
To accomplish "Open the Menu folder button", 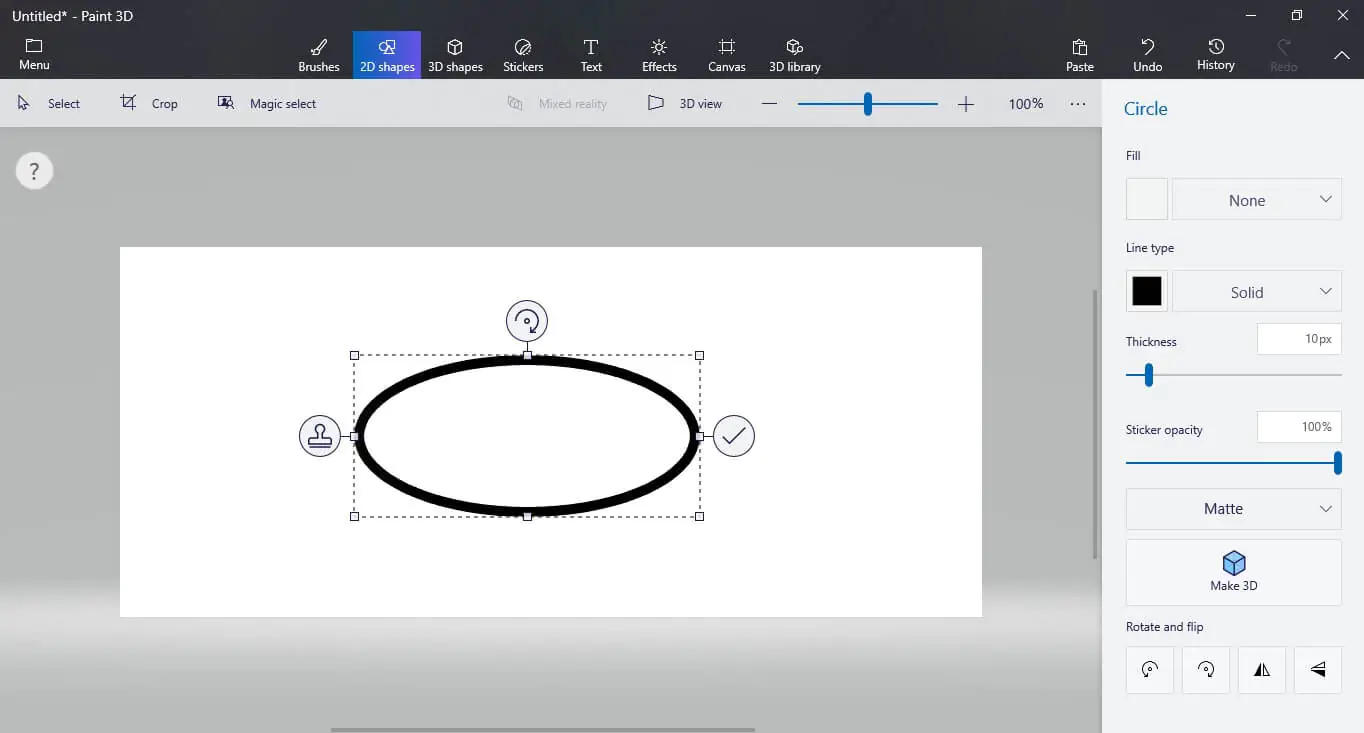I will coord(34,55).
